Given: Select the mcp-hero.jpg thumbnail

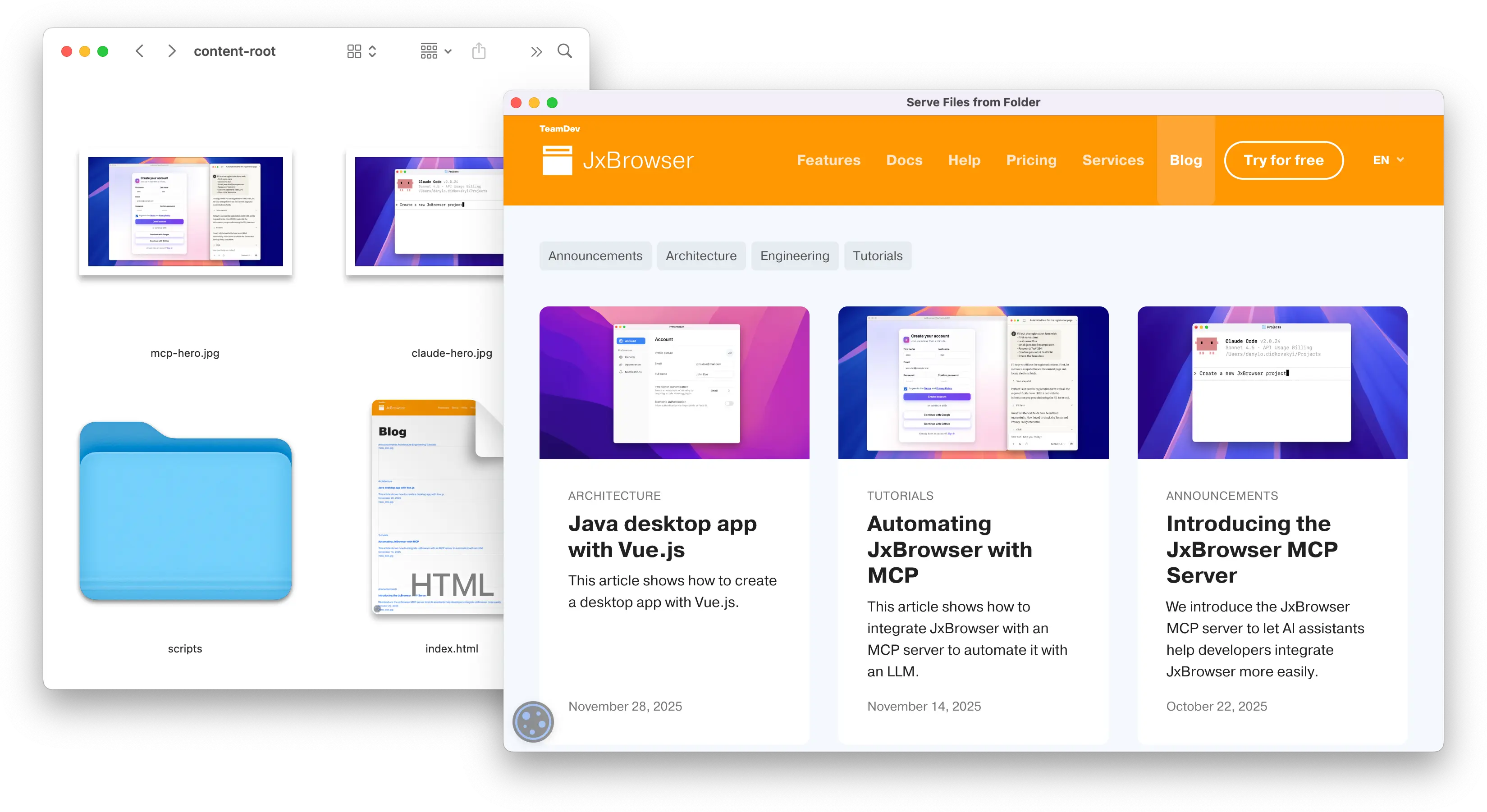Looking at the screenshot, I should tap(185, 211).
